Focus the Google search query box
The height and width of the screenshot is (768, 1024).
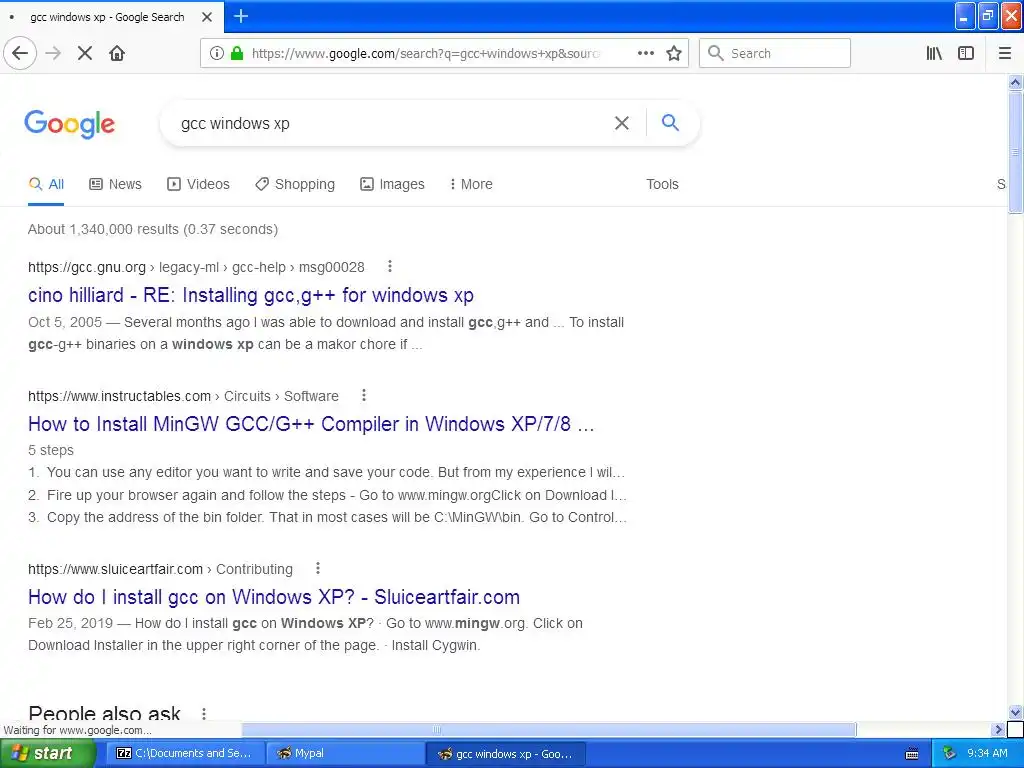pos(392,123)
